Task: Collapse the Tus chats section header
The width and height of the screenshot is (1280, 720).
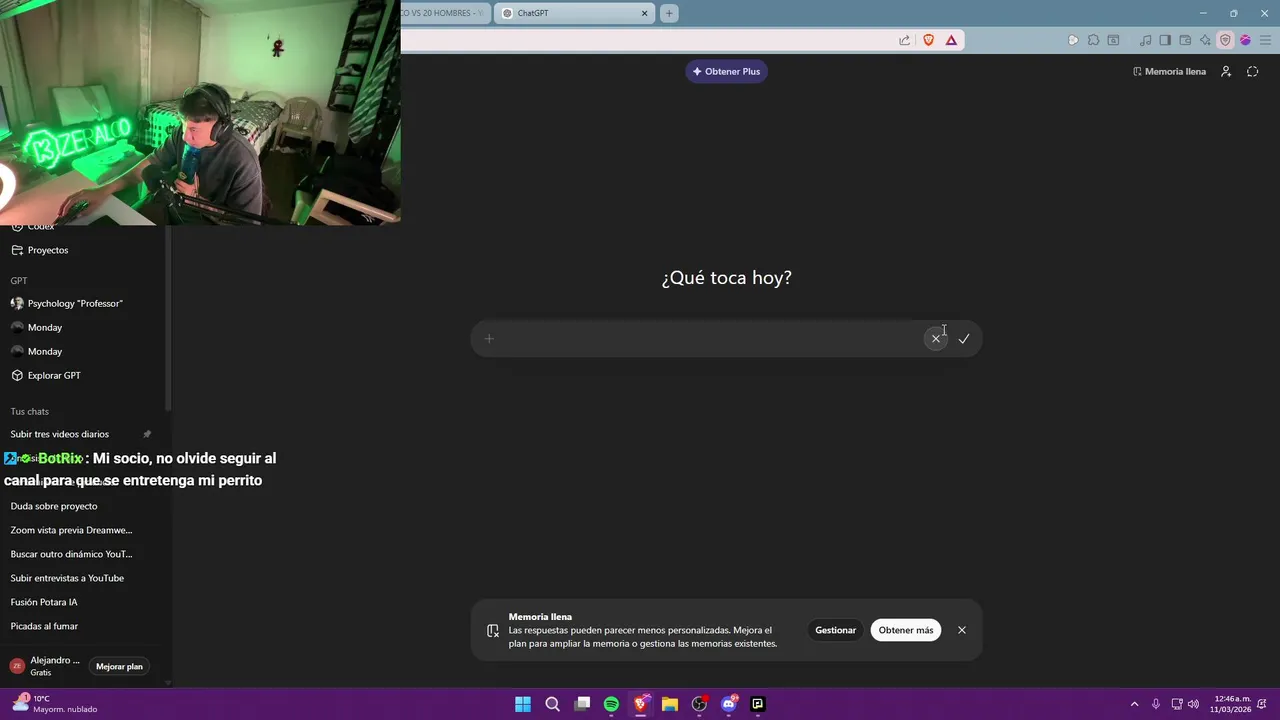Action: click(30, 412)
